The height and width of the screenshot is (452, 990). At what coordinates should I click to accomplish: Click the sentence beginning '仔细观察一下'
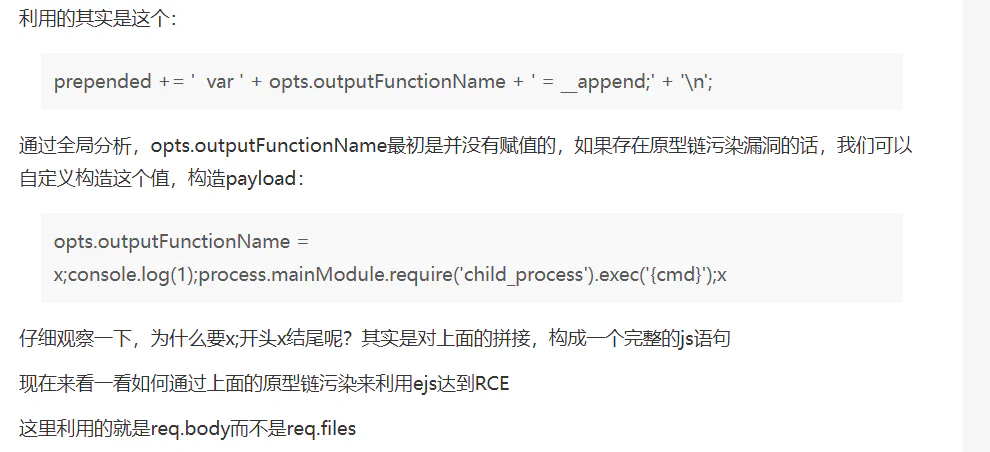point(375,339)
